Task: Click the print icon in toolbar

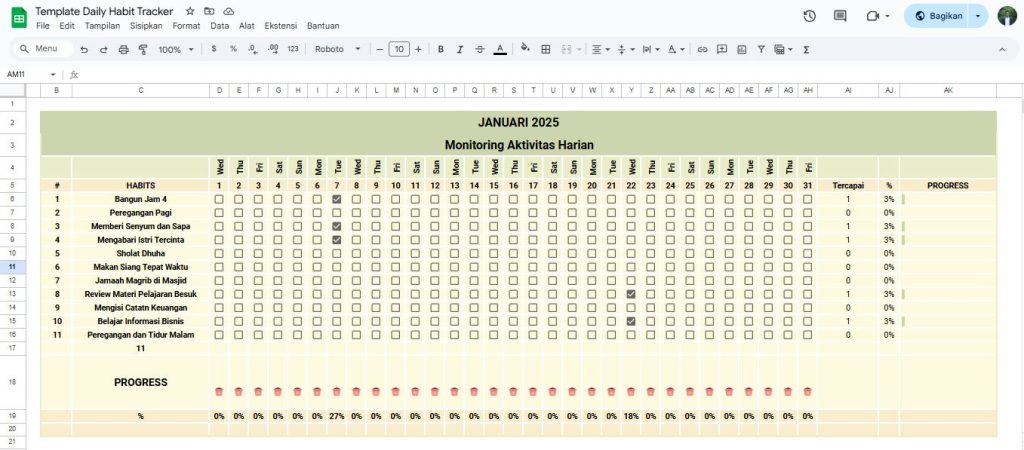Action: [x=123, y=49]
